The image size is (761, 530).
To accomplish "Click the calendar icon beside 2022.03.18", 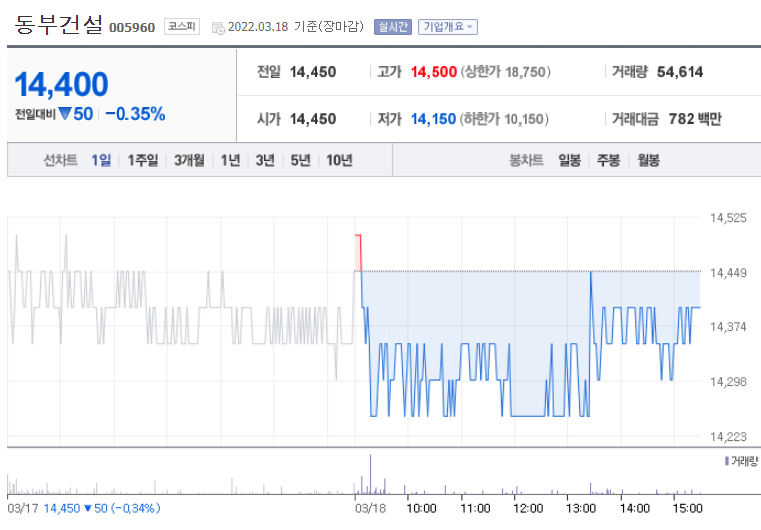I will pyautogui.click(x=218, y=28).
